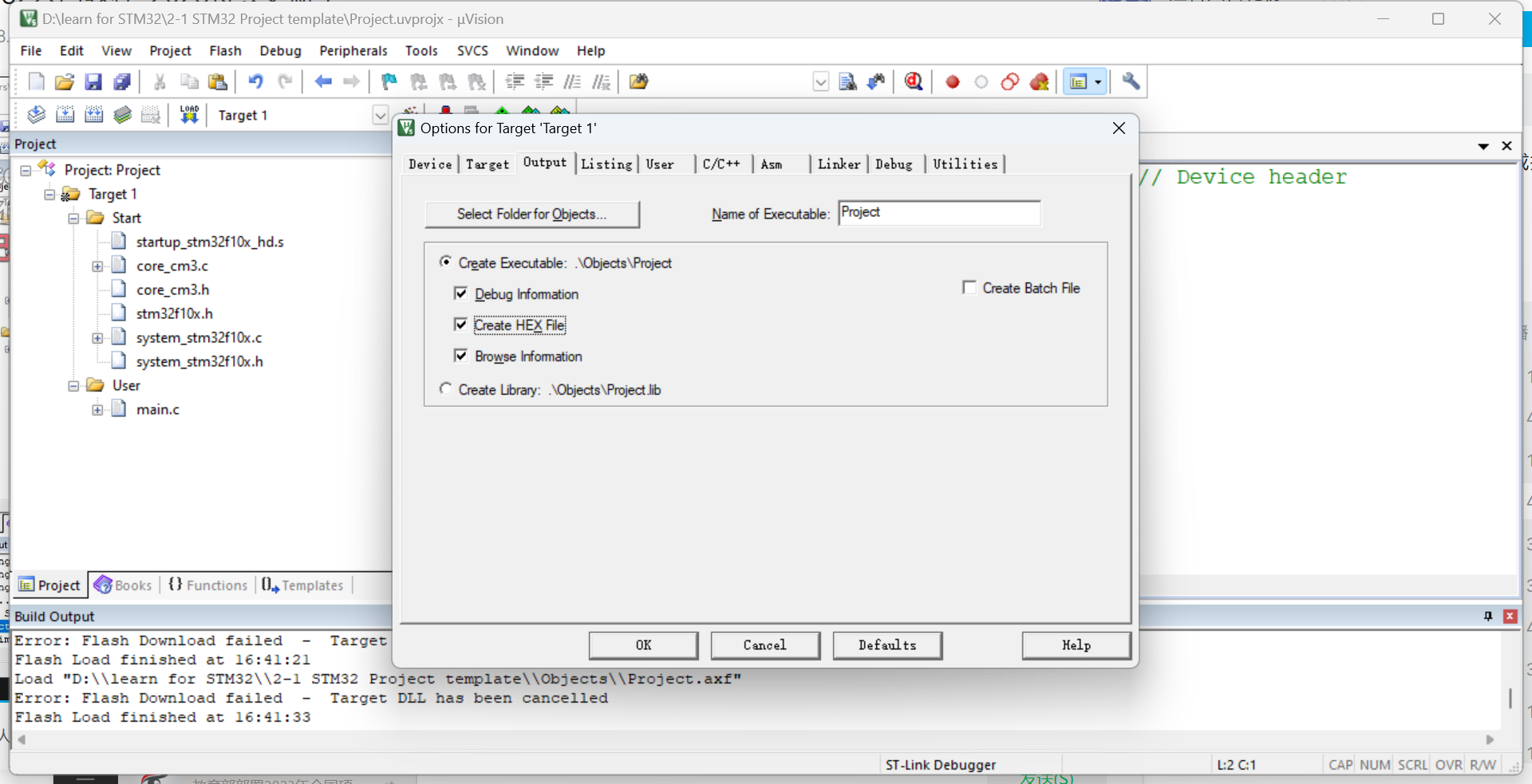This screenshot has height=784, width=1532.
Task: Click the Name of Executable input field
Action: [x=939, y=213]
